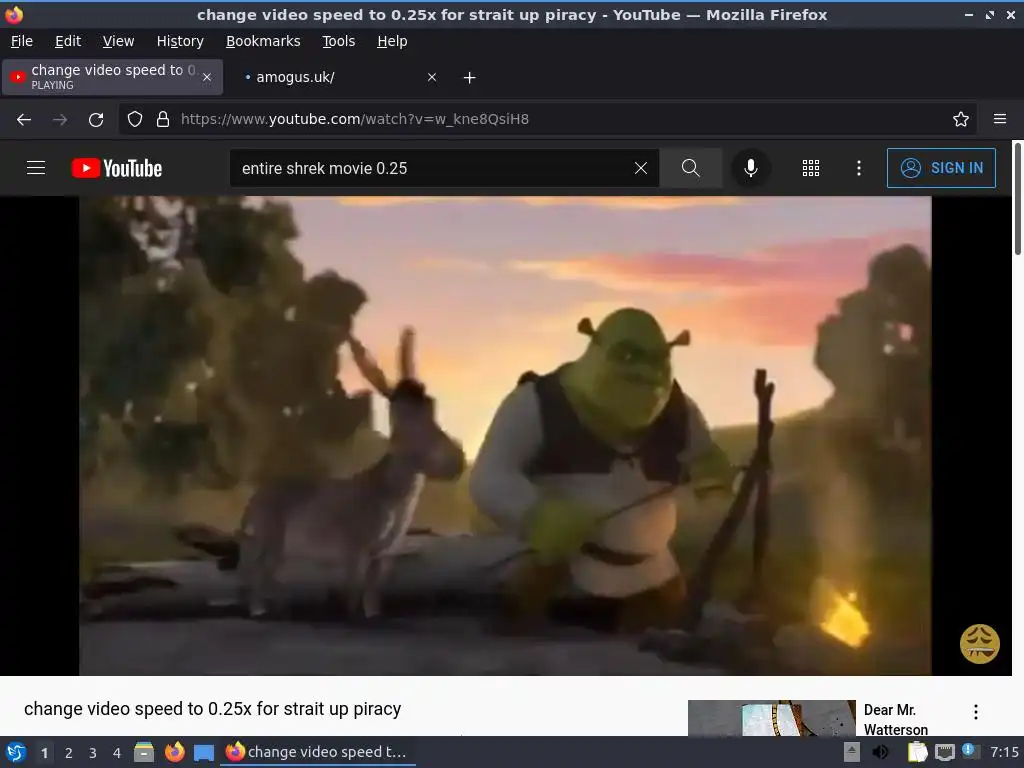Start voice search with microphone
1024x768 pixels.
click(x=751, y=168)
